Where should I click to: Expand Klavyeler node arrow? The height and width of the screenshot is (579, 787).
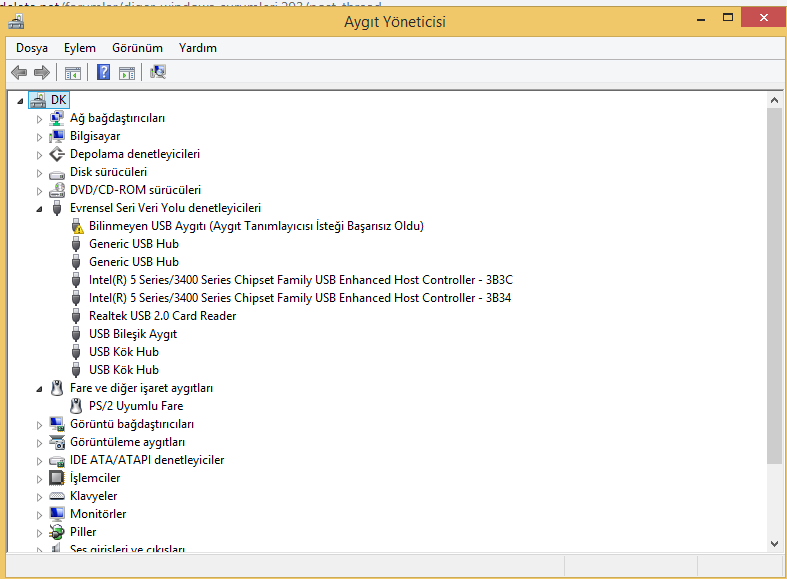39,498
